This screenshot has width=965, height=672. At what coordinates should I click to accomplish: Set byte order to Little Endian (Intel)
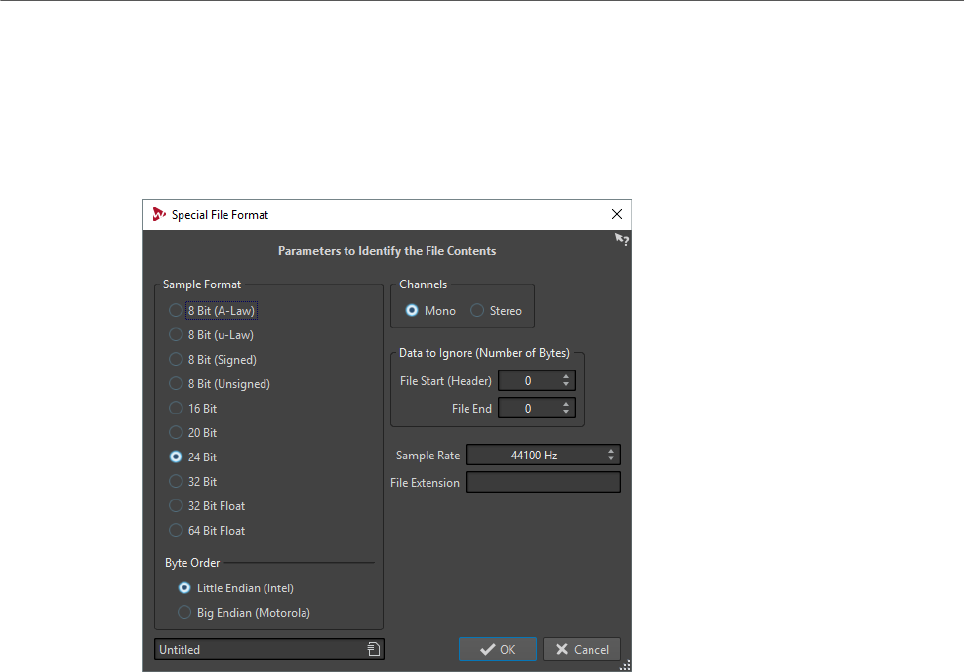[236, 588]
